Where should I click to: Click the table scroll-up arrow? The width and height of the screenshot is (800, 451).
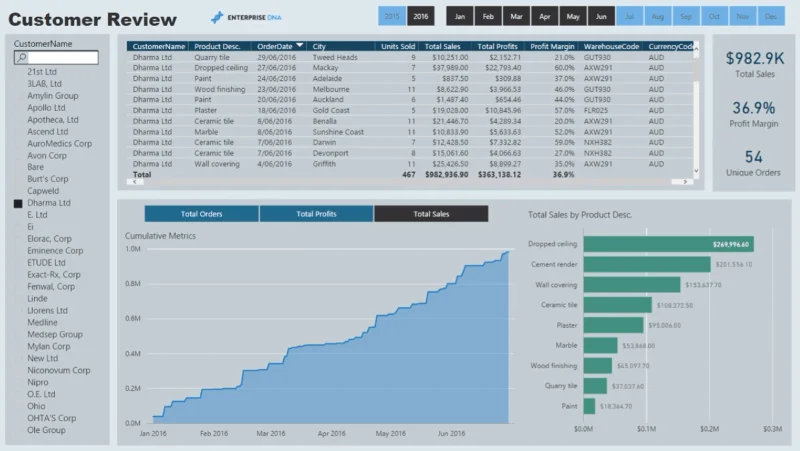[x=696, y=47]
